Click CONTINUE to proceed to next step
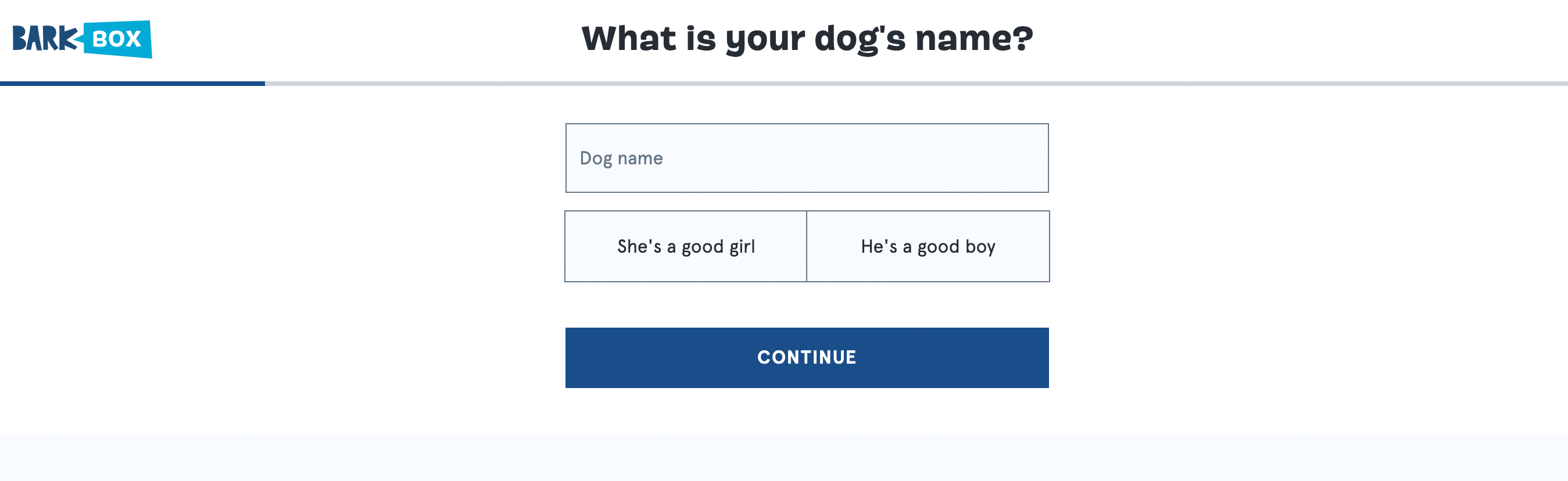Image resolution: width=1568 pixels, height=481 pixels. [x=807, y=358]
